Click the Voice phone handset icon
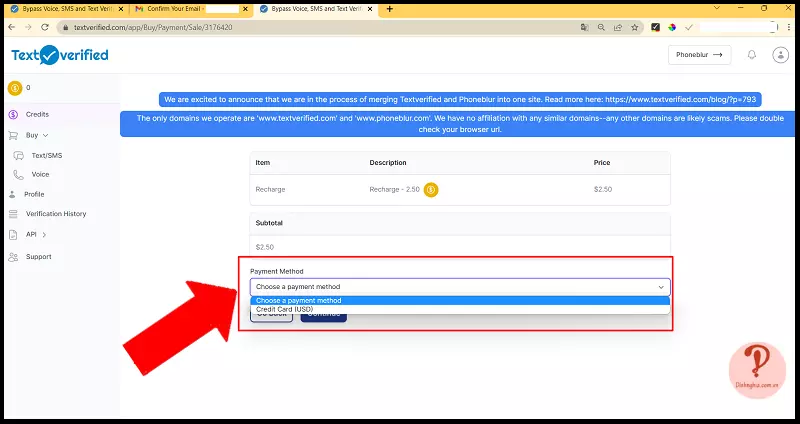 pos(18,174)
